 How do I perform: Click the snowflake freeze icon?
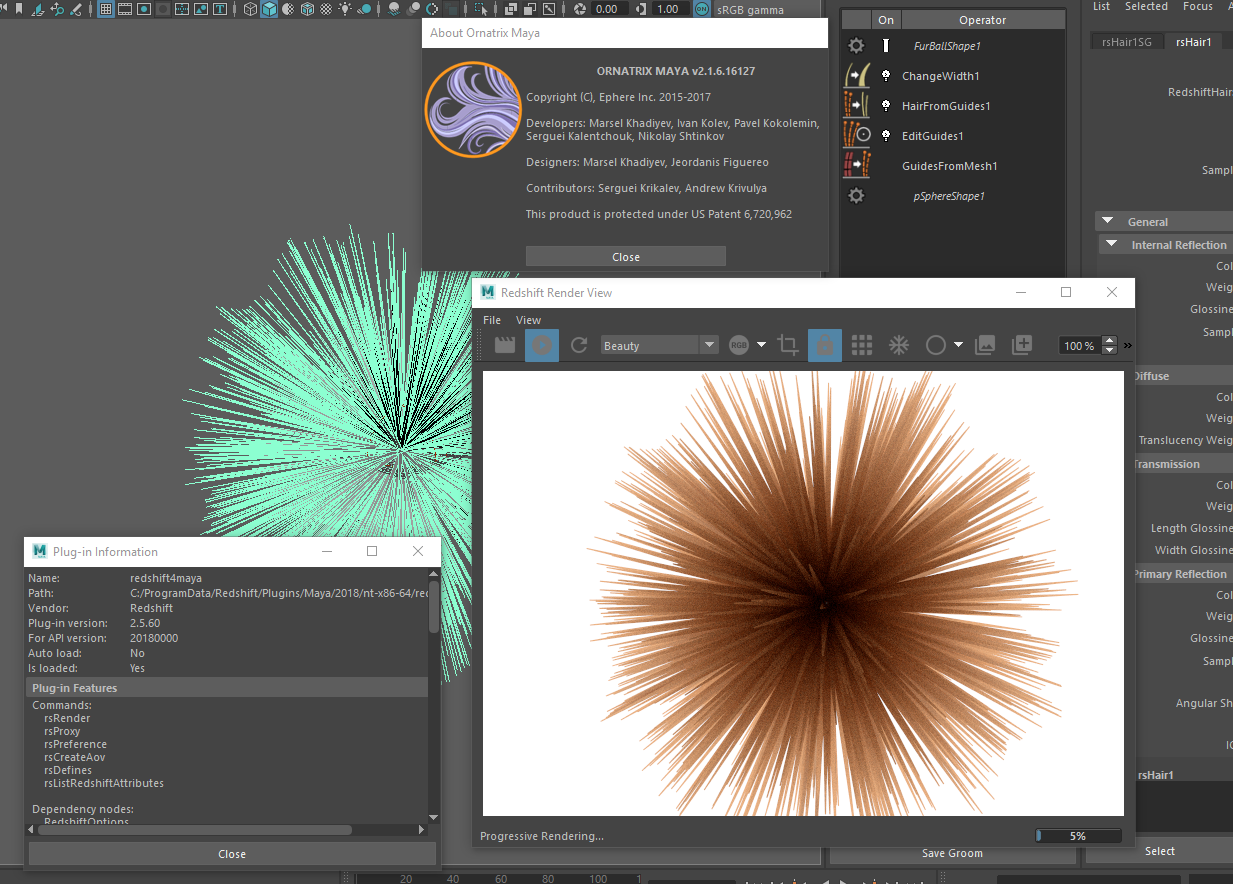click(899, 346)
